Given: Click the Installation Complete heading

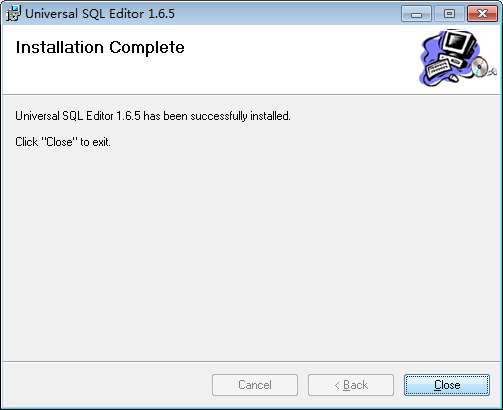Looking at the screenshot, I should pos(100,47).
